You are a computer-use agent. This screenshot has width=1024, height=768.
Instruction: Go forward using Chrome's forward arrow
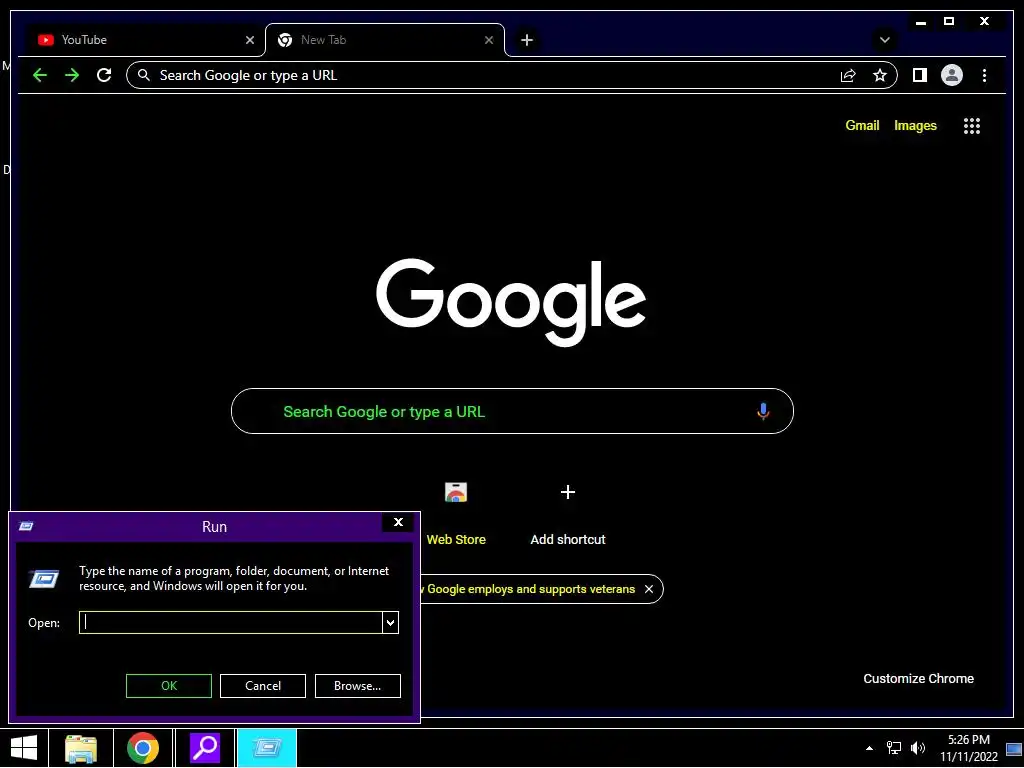pos(72,75)
